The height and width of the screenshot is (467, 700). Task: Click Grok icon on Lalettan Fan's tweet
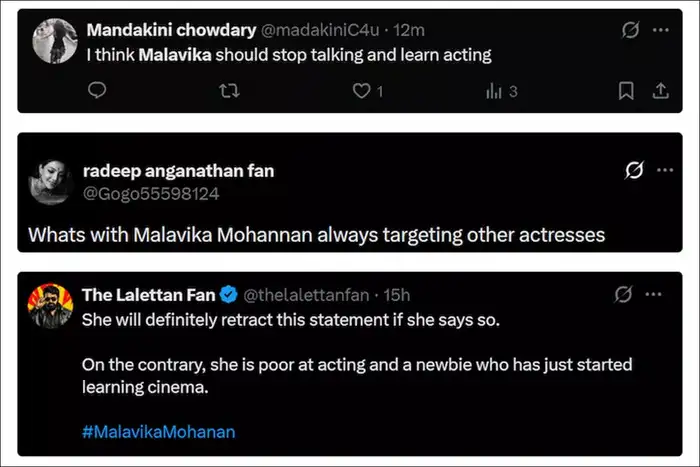tap(623, 295)
